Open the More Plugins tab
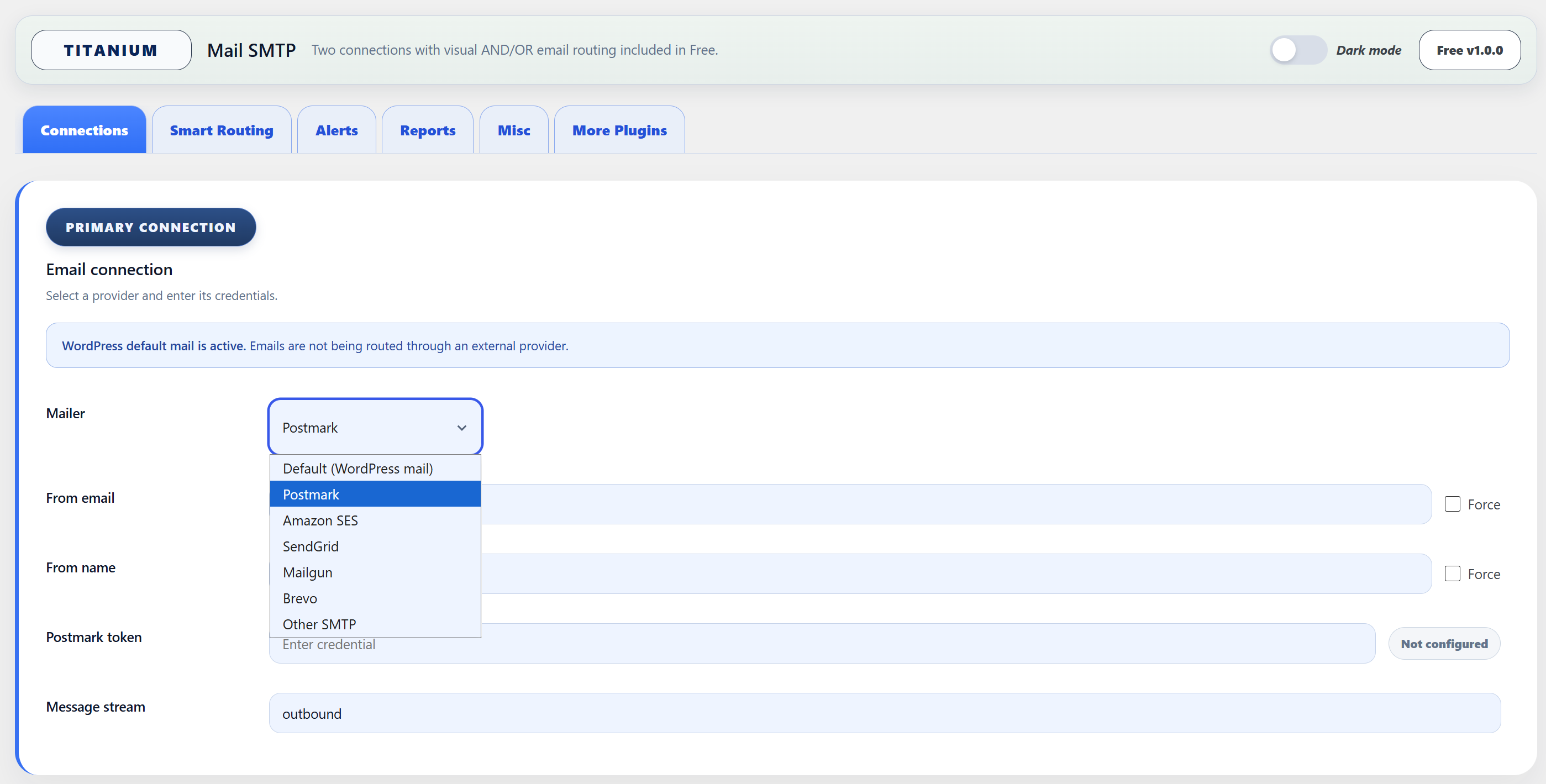Screen dimensions: 1546x784 tap(619, 130)
